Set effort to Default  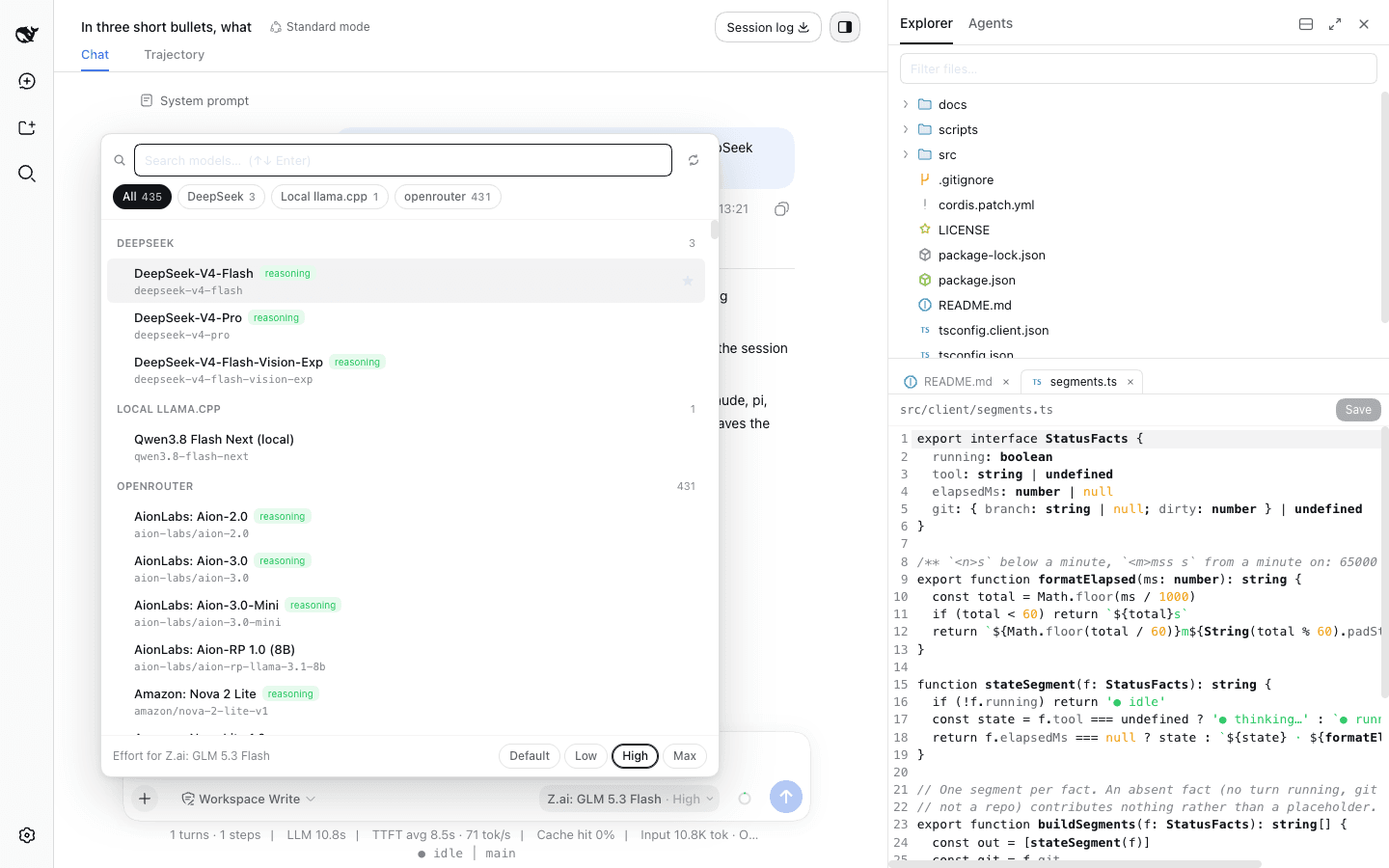pyautogui.click(x=530, y=756)
